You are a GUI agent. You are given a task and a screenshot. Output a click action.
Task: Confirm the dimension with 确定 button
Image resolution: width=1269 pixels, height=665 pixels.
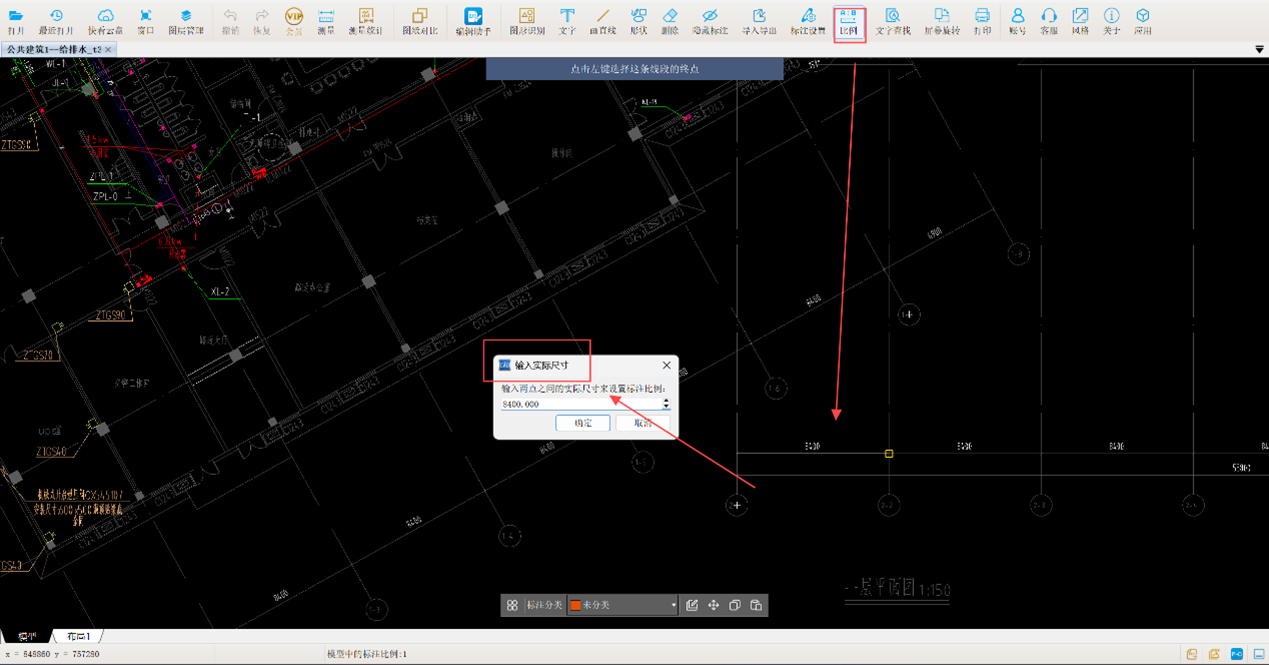click(583, 423)
